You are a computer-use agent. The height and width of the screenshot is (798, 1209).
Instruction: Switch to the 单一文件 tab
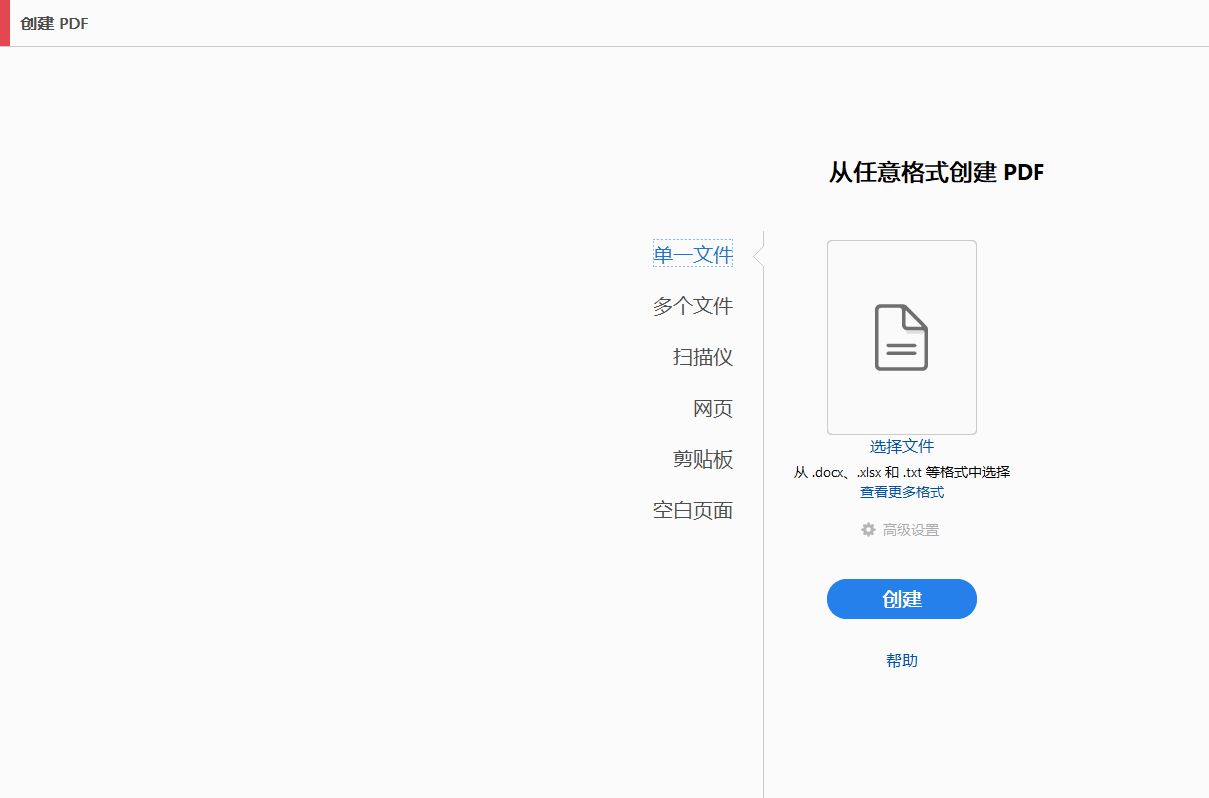pos(692,254)
